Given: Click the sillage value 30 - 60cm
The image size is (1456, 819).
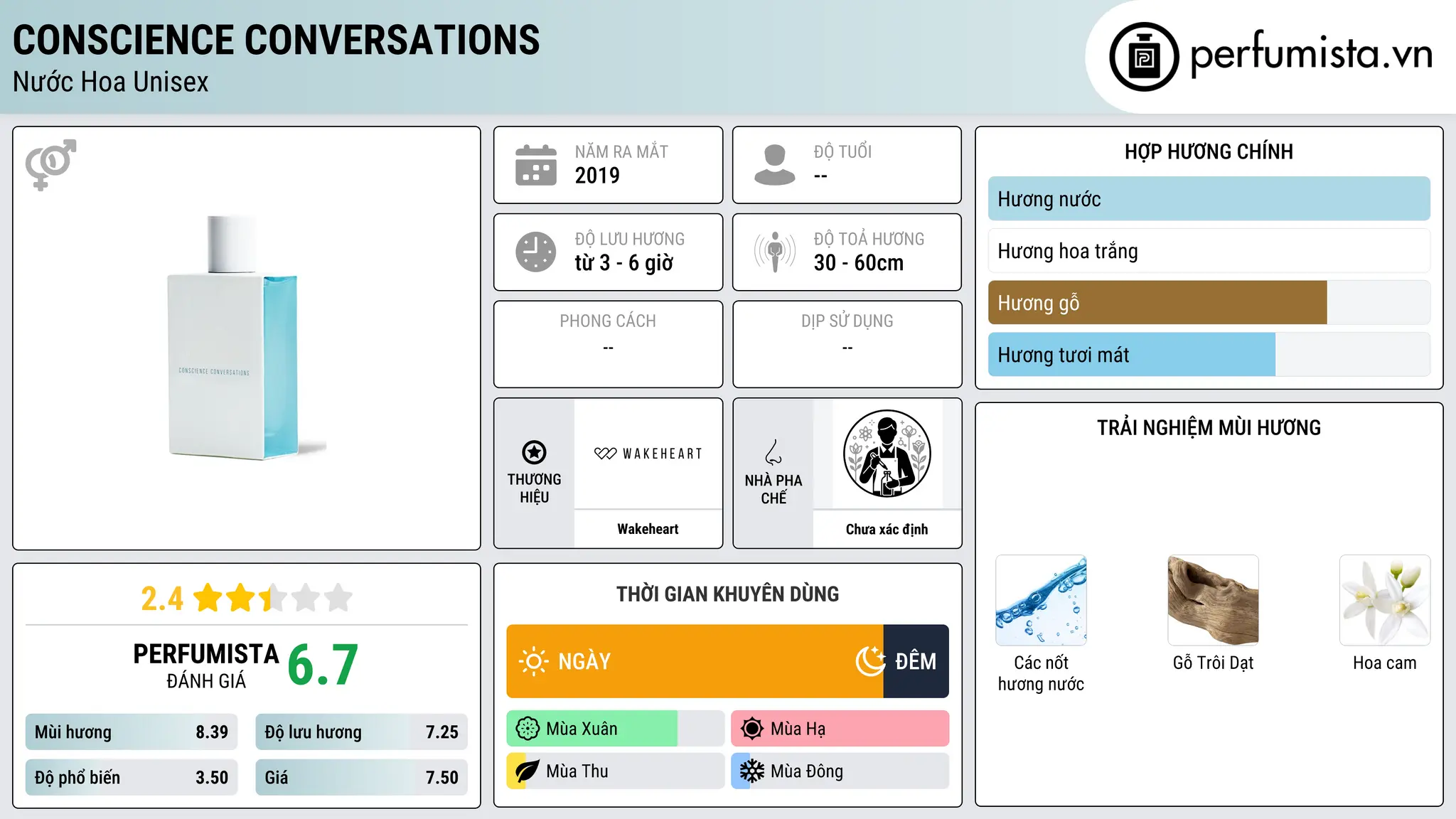Looking at the screenshot, I should (x=859, y=263).
